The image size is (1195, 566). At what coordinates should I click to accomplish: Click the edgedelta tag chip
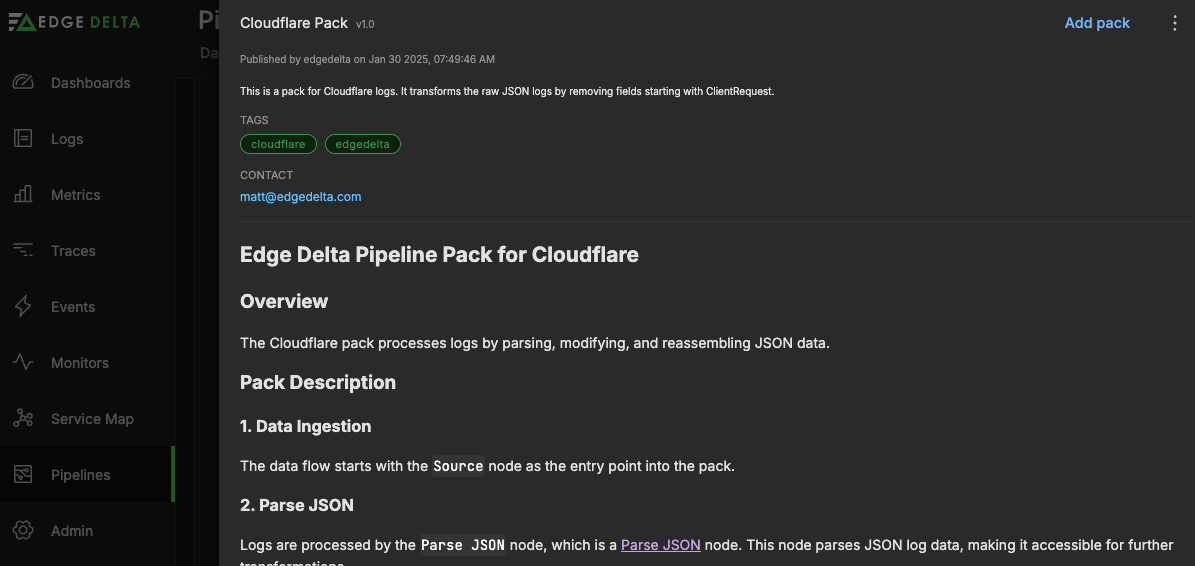pos(362,144)
